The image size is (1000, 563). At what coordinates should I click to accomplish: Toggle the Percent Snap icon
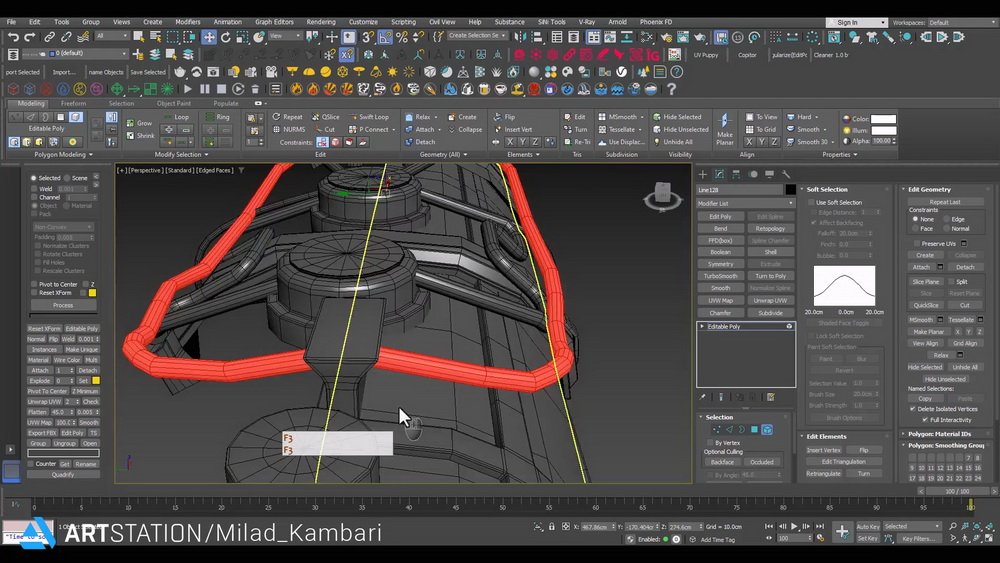(402, 37)
